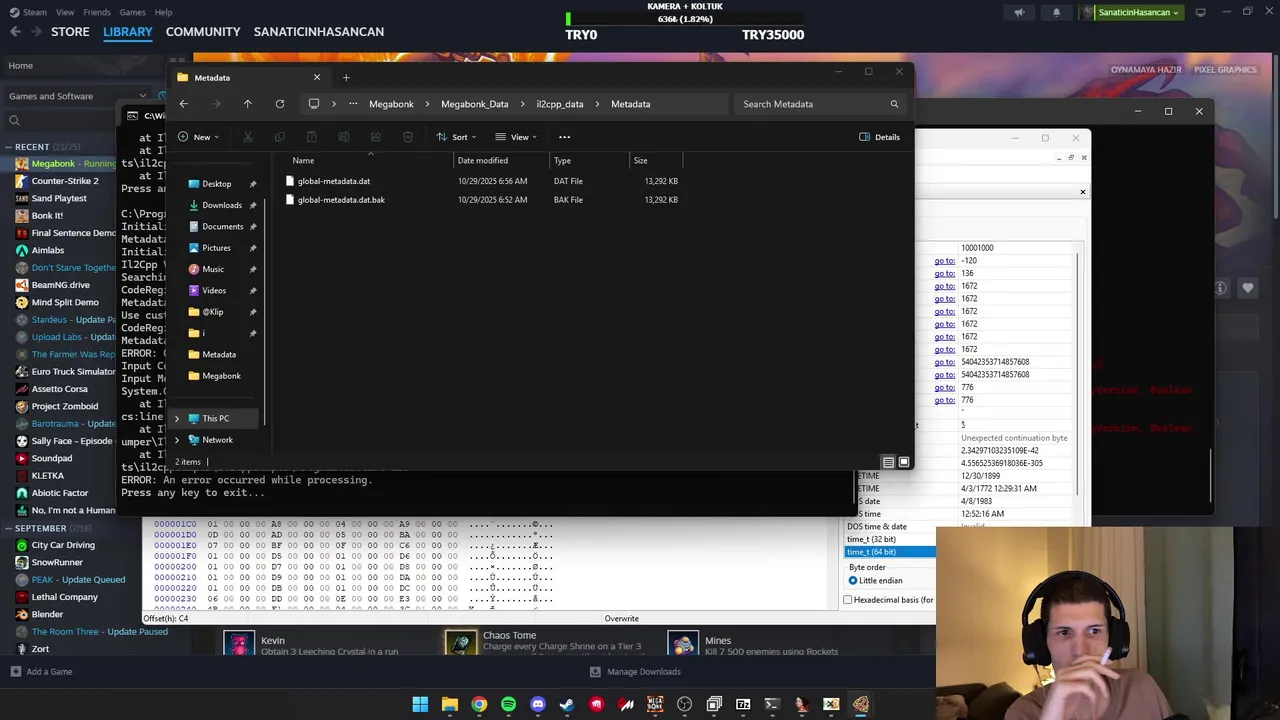Open Google Chrome from the taskbar
The height and width of the screenshot is (720, 1280).
[479, 705]
